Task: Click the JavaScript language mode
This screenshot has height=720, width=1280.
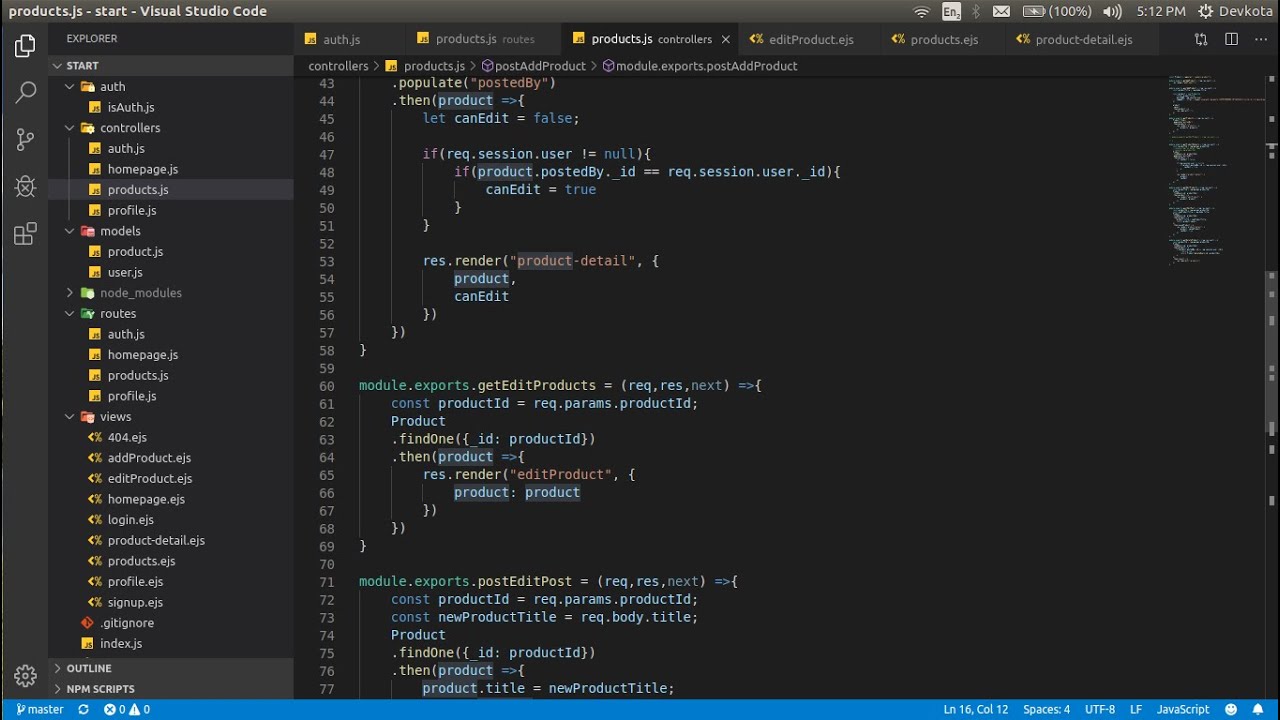Action: [1183, 709]
